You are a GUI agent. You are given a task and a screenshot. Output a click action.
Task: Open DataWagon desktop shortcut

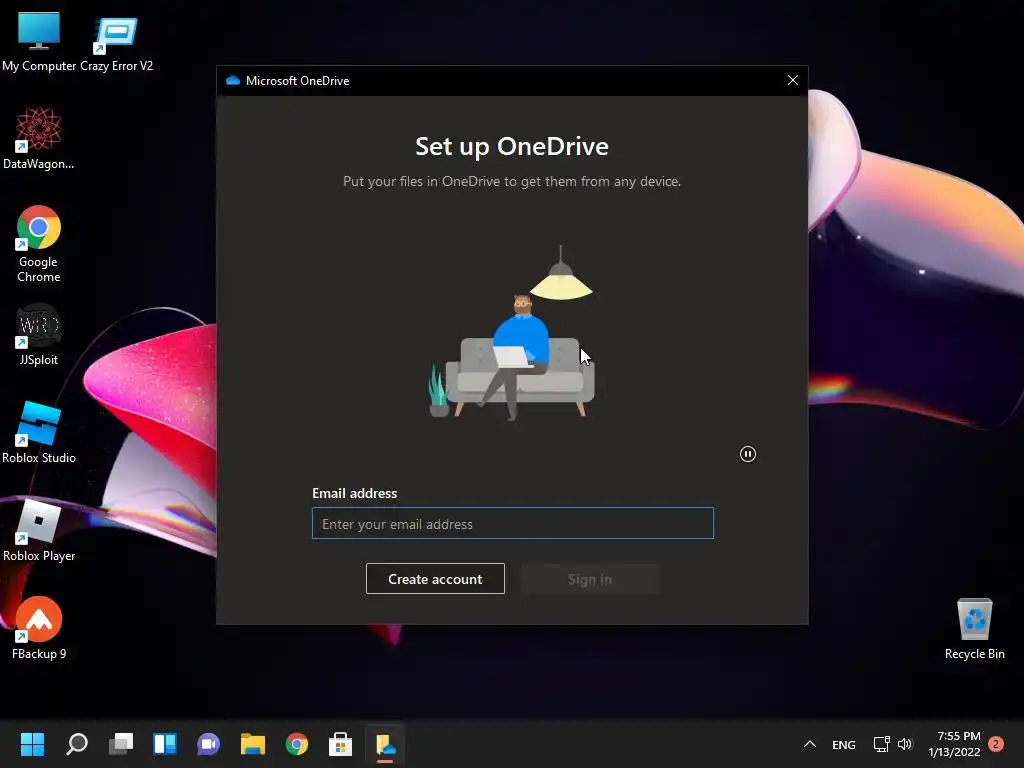pos(39,138)
